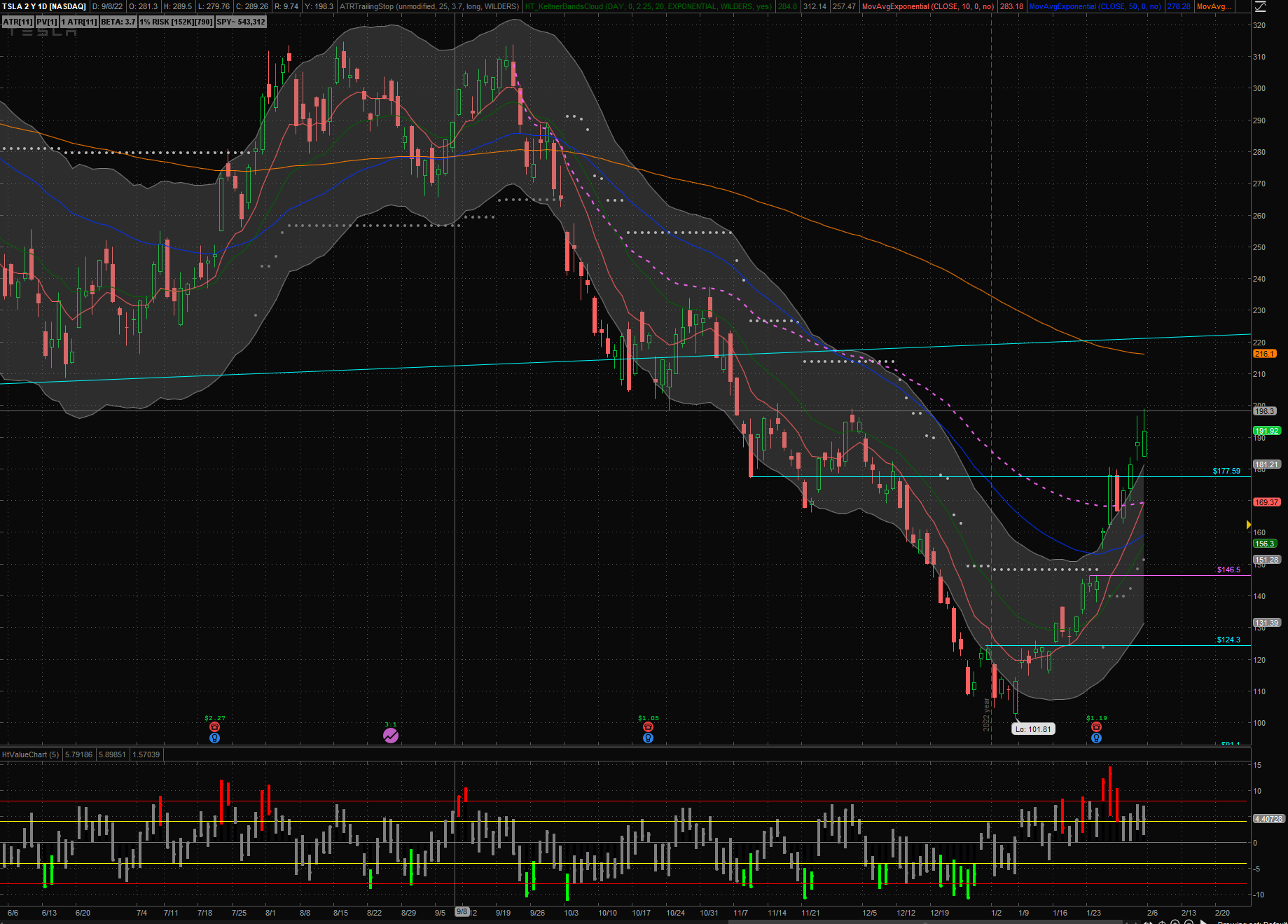
Task: Click the 181.21 axis price bubble
Action: pos(1267,464)
